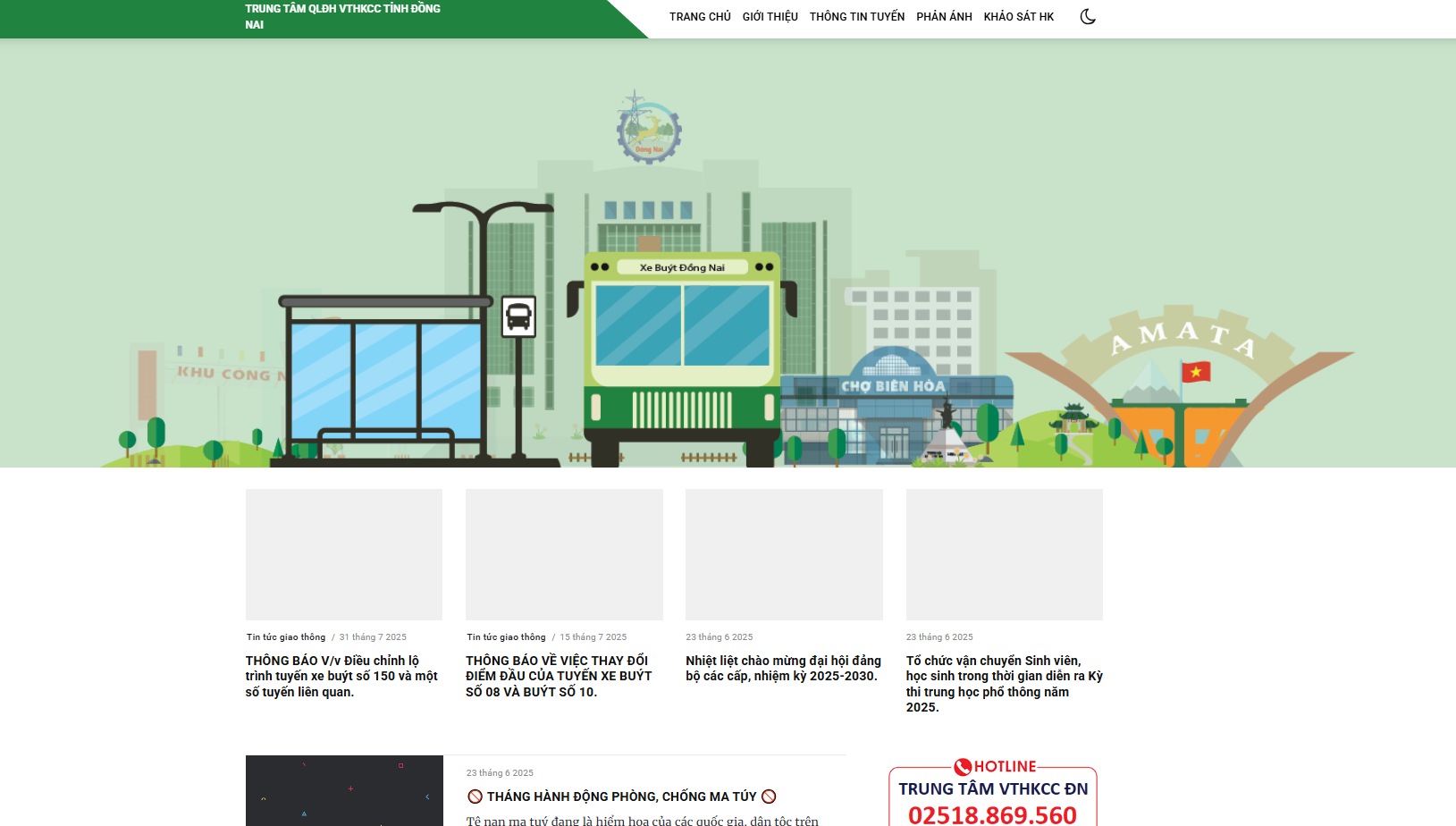Click the thumbnail above the routes 08 and 10 article
This screenshot has height=826, width=1456.
[x=564, y=554]
